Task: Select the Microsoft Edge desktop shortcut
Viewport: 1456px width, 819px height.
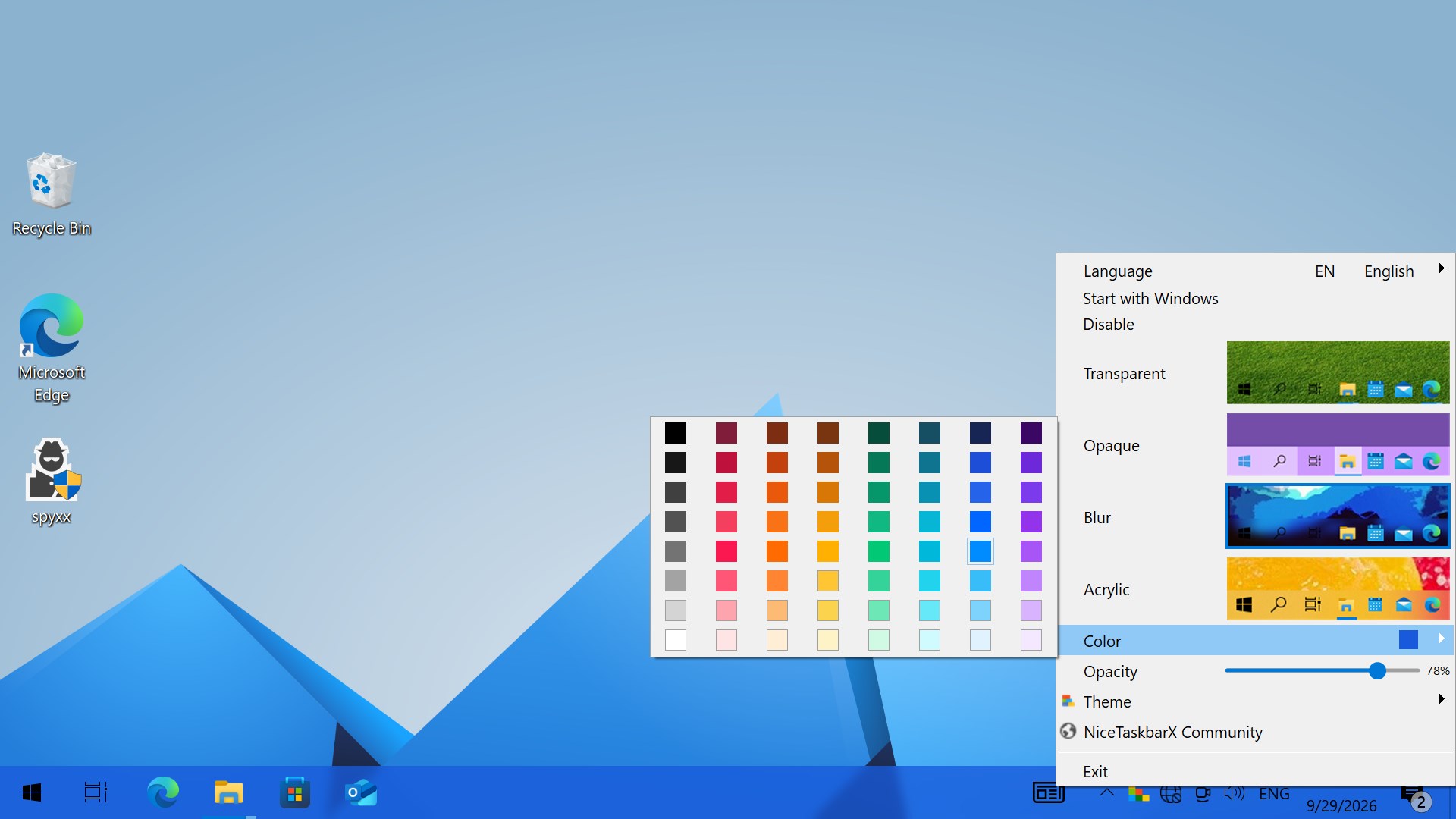Action: pyautogui.click(x=52, y=349)
